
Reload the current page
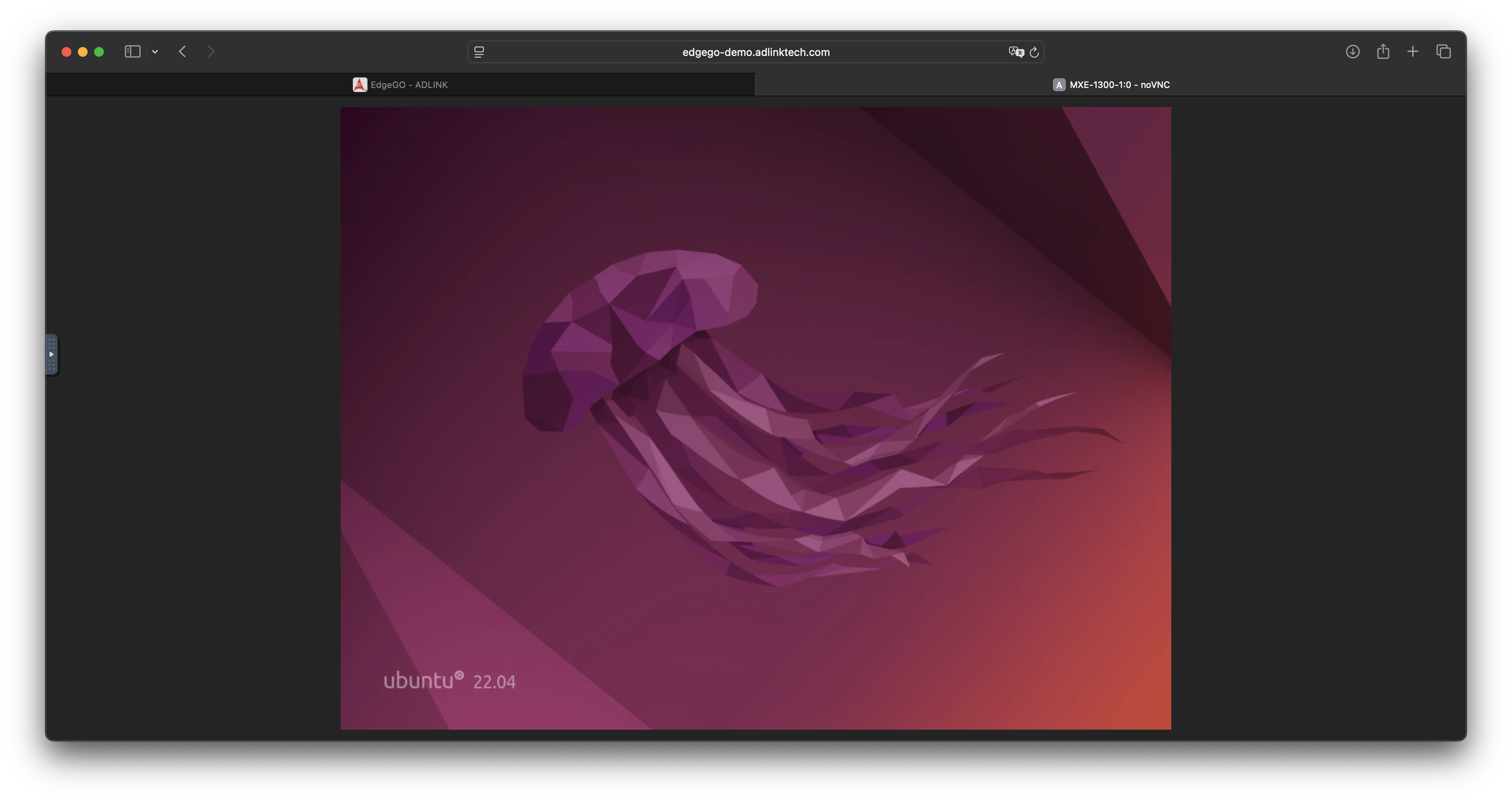pos(1034,52)
